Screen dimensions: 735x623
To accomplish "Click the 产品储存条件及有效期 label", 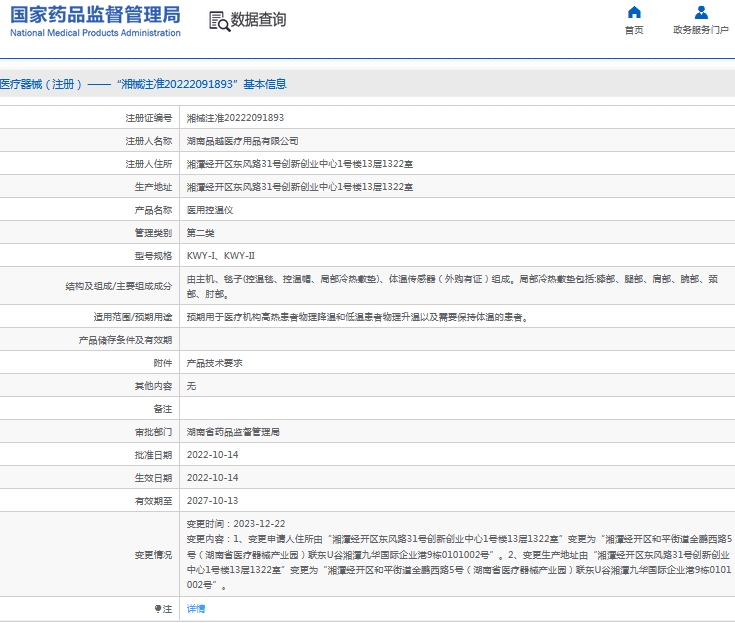I will point(125,340).
